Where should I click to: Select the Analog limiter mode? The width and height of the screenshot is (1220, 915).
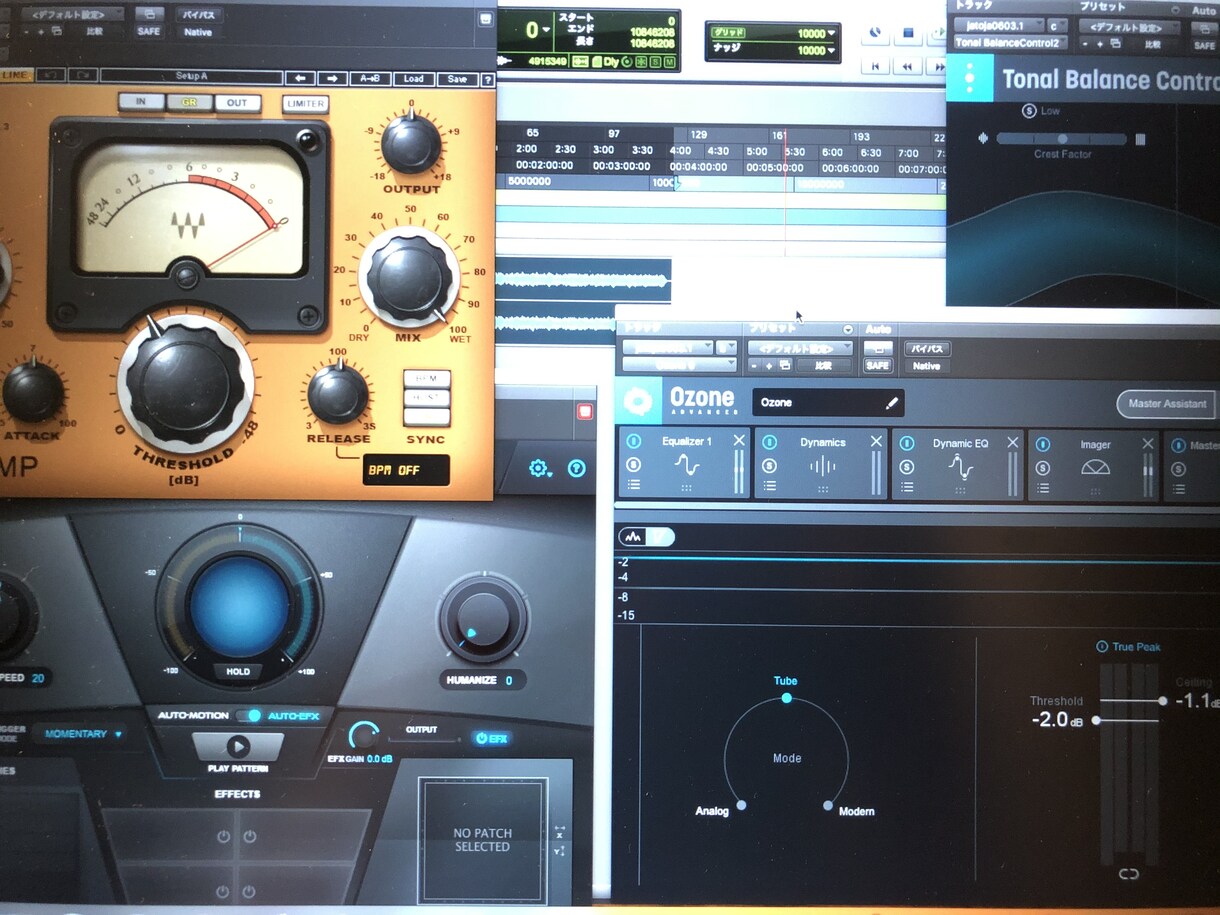point(741,805)
